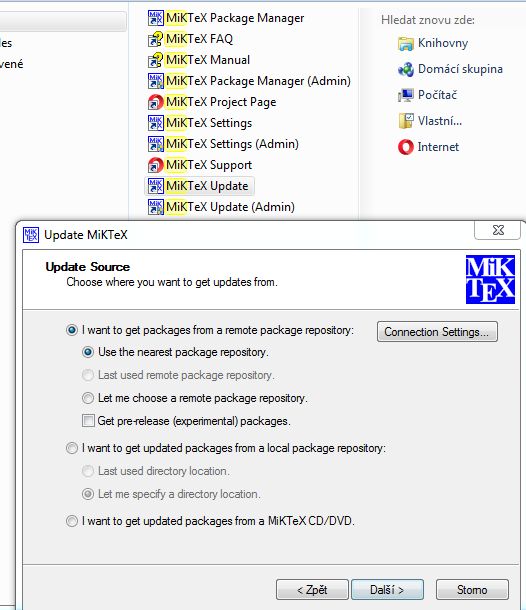Viewport: 526px width, 610px height.
Task: Open the MiKTeX FAQ help icon
Action: (156, 39)
